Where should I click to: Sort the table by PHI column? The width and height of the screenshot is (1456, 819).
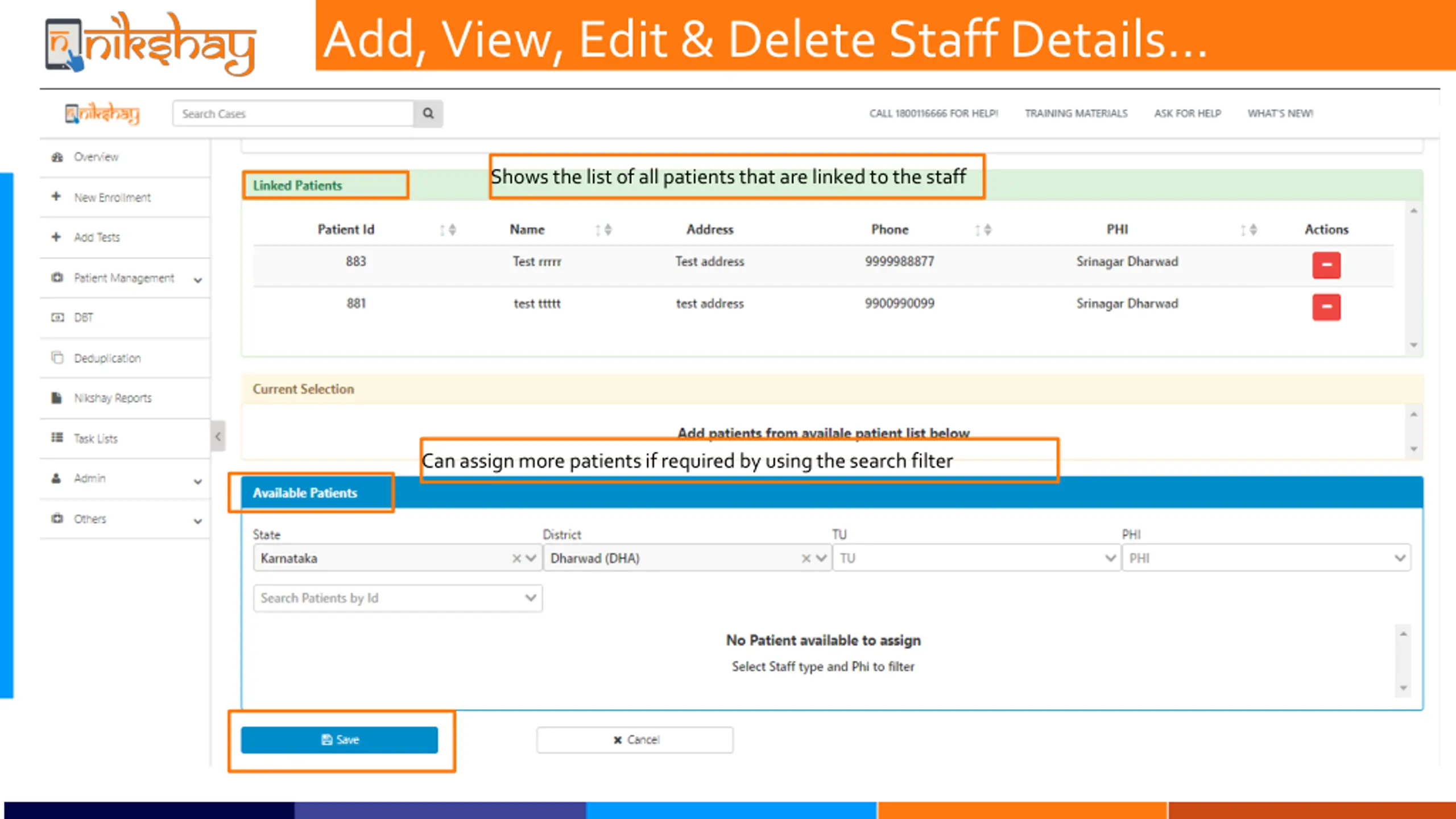tap(1249, 230)
